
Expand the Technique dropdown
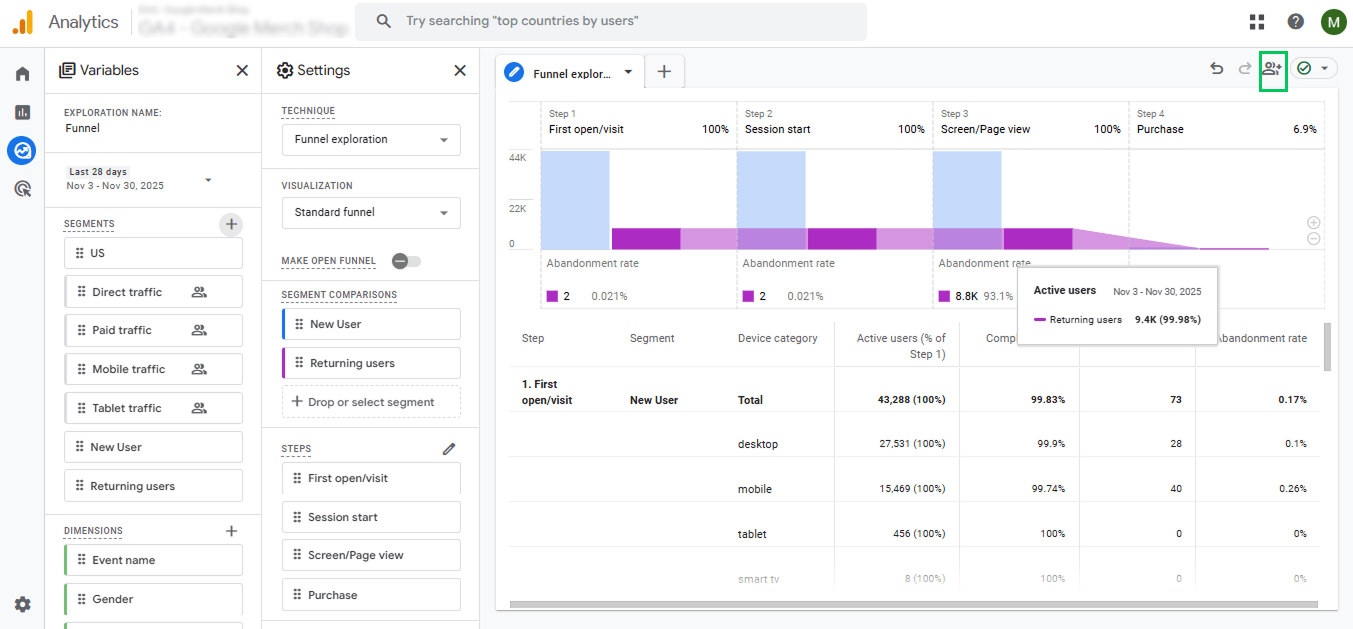(371, 140)
